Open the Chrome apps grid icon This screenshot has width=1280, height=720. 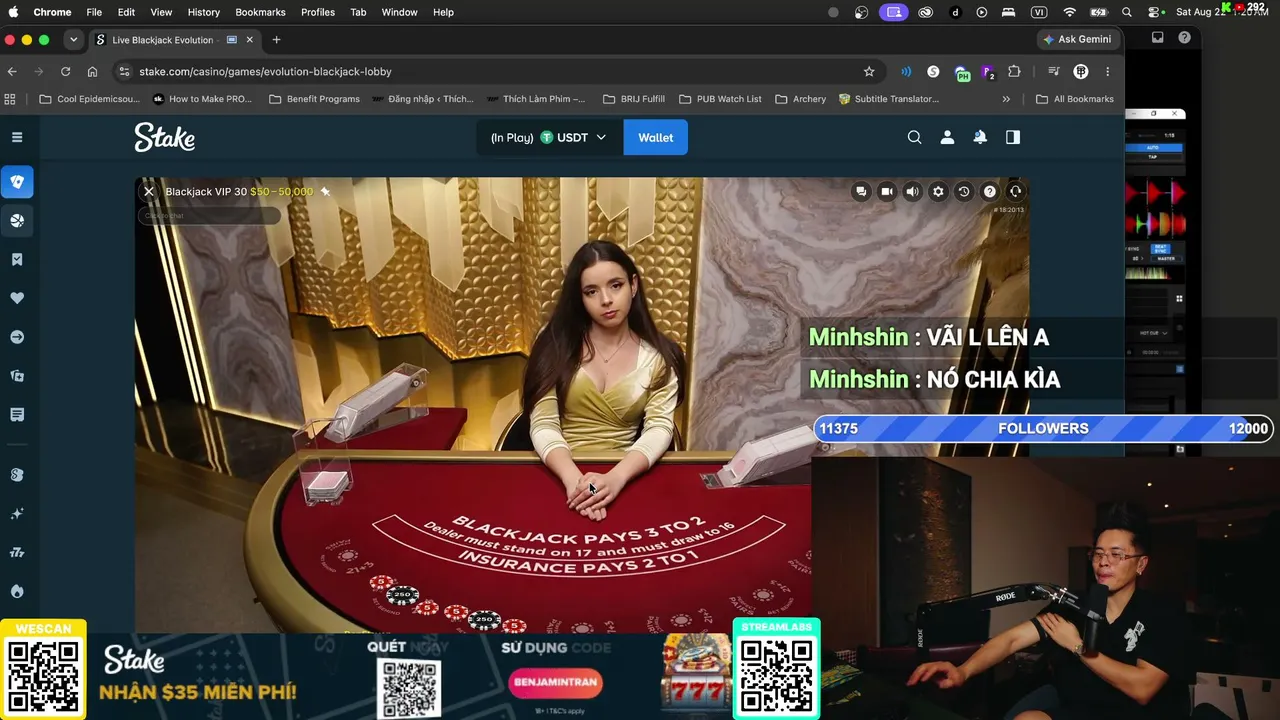[x=11, y=99]
